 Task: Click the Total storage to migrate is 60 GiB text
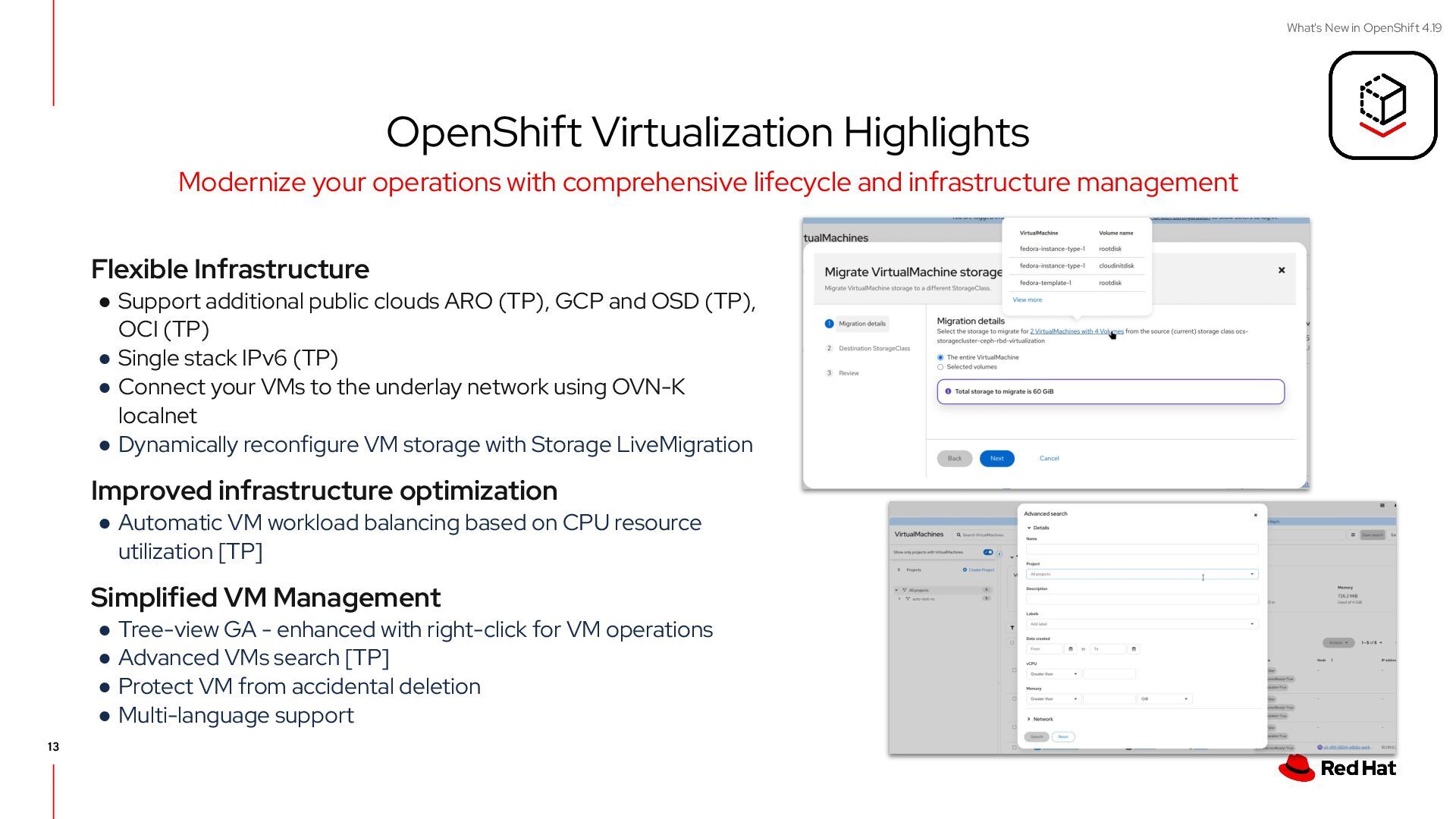pos(1004,391)
